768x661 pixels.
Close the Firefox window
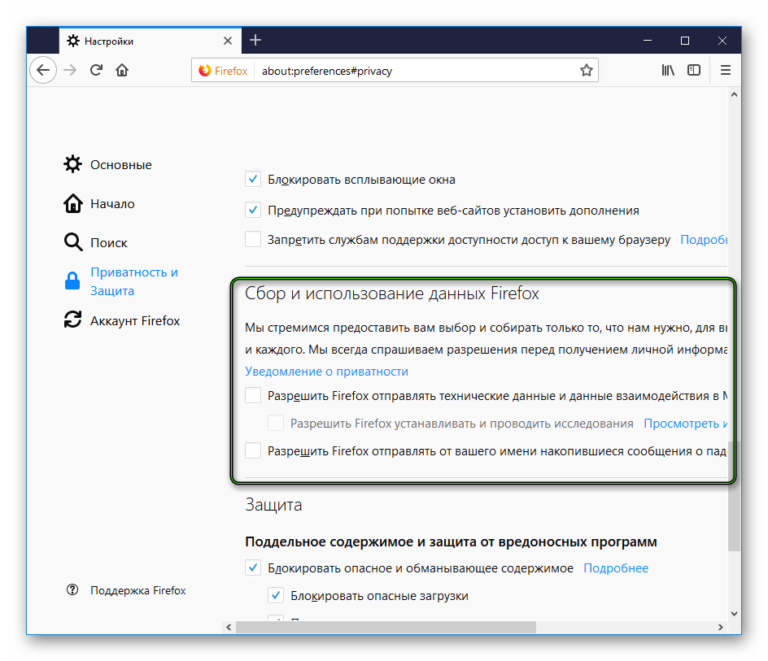[722, 41]
